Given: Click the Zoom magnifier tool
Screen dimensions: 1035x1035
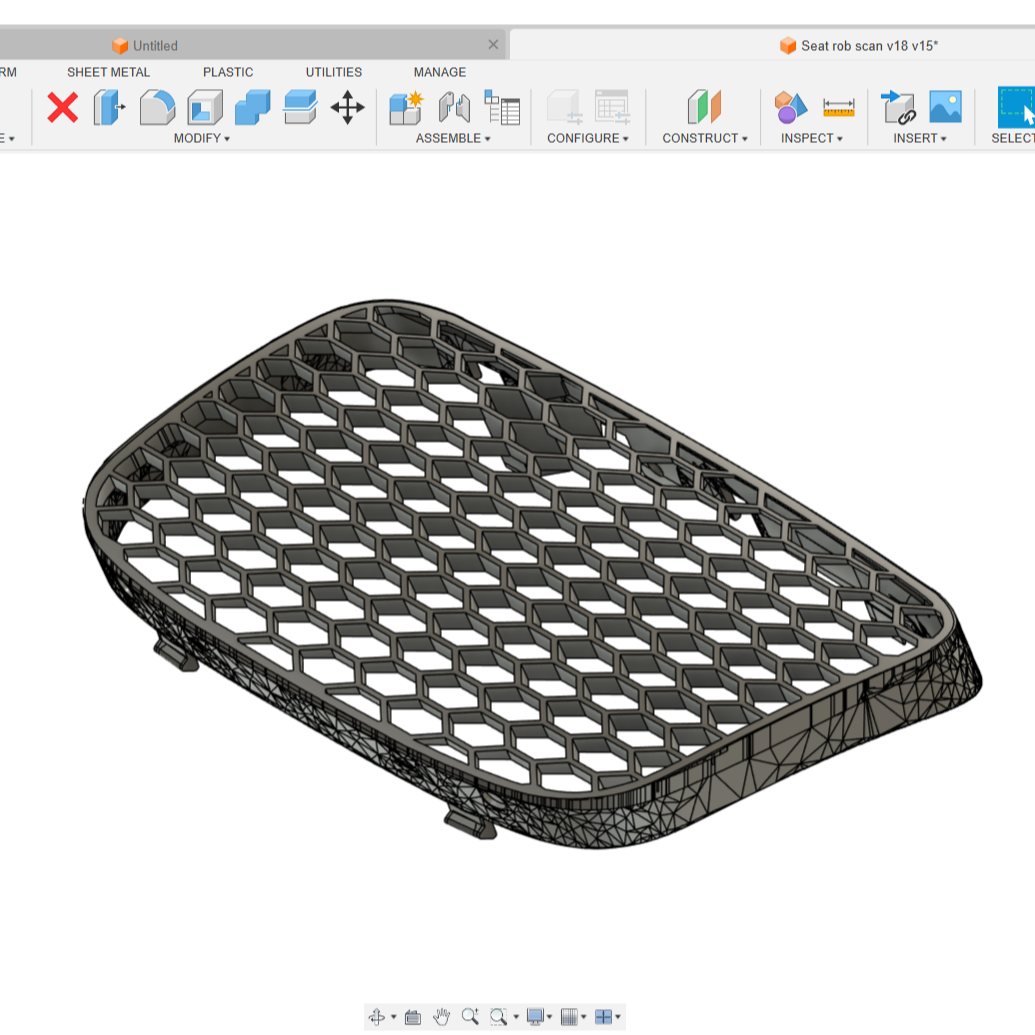Looking at the screenshot, I should [471, 1016].
